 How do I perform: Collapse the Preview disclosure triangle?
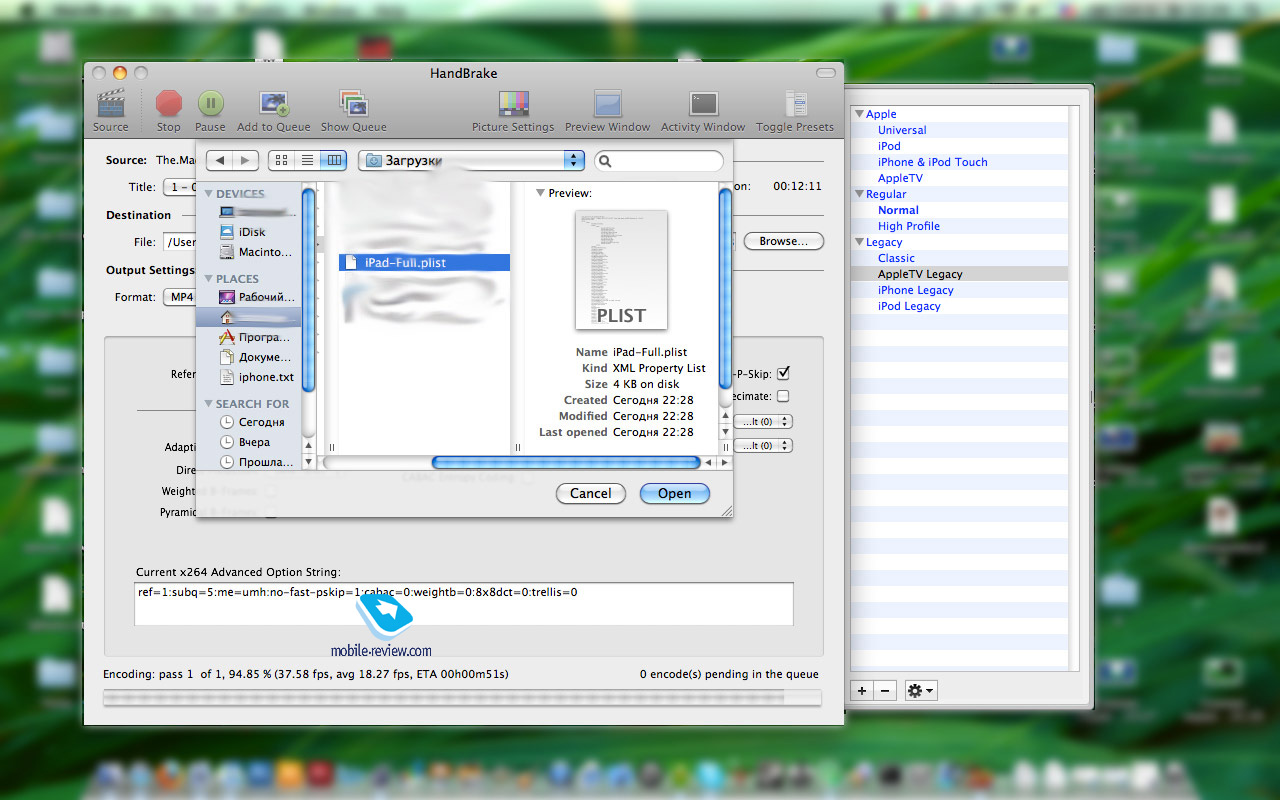pyautogui.click(x=541, y=193)
